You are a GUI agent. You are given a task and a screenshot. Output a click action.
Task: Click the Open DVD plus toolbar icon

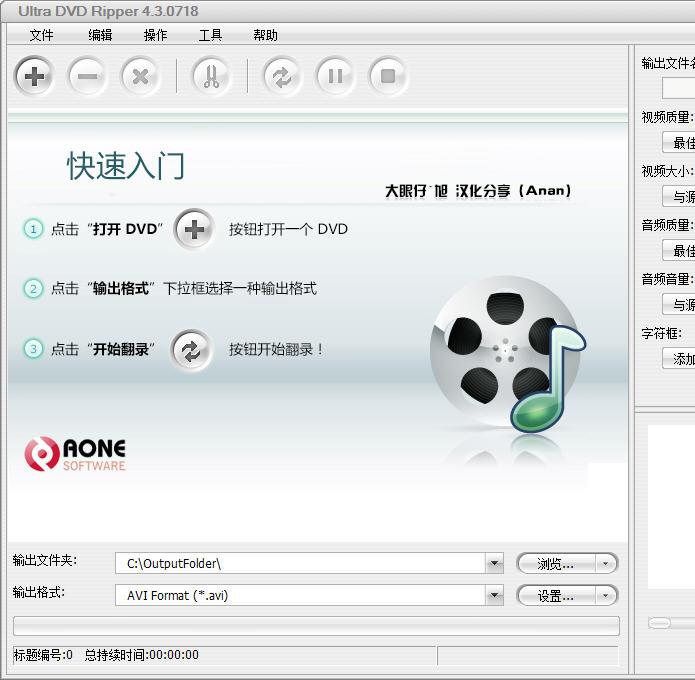[x=34, y=76]
